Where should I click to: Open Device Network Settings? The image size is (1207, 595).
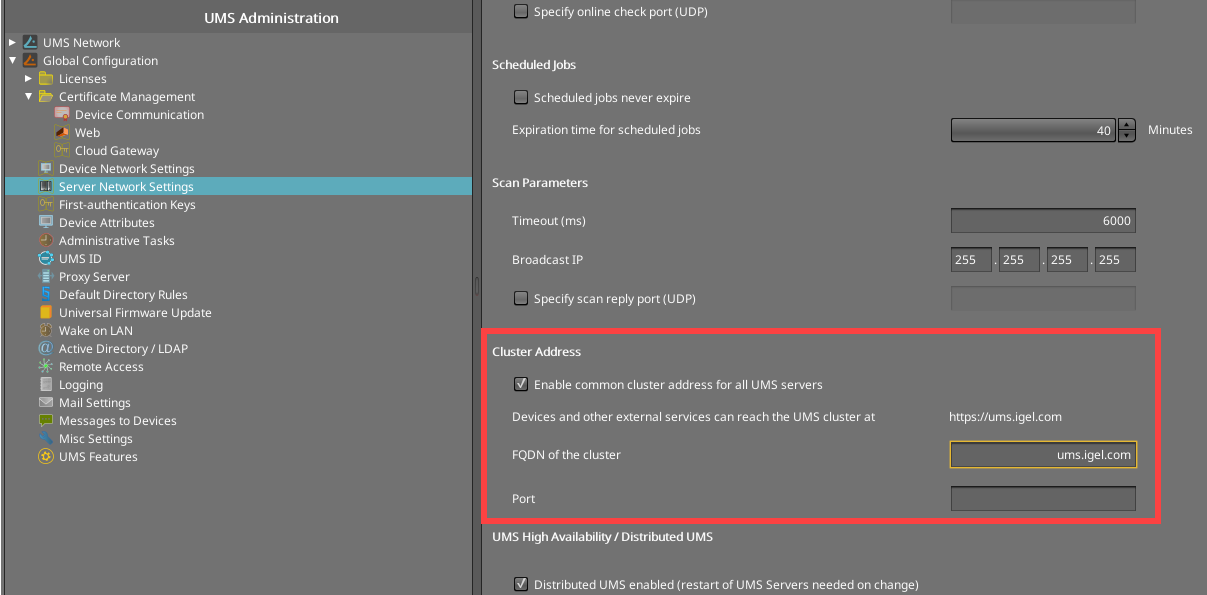click(x=126, y=169)
